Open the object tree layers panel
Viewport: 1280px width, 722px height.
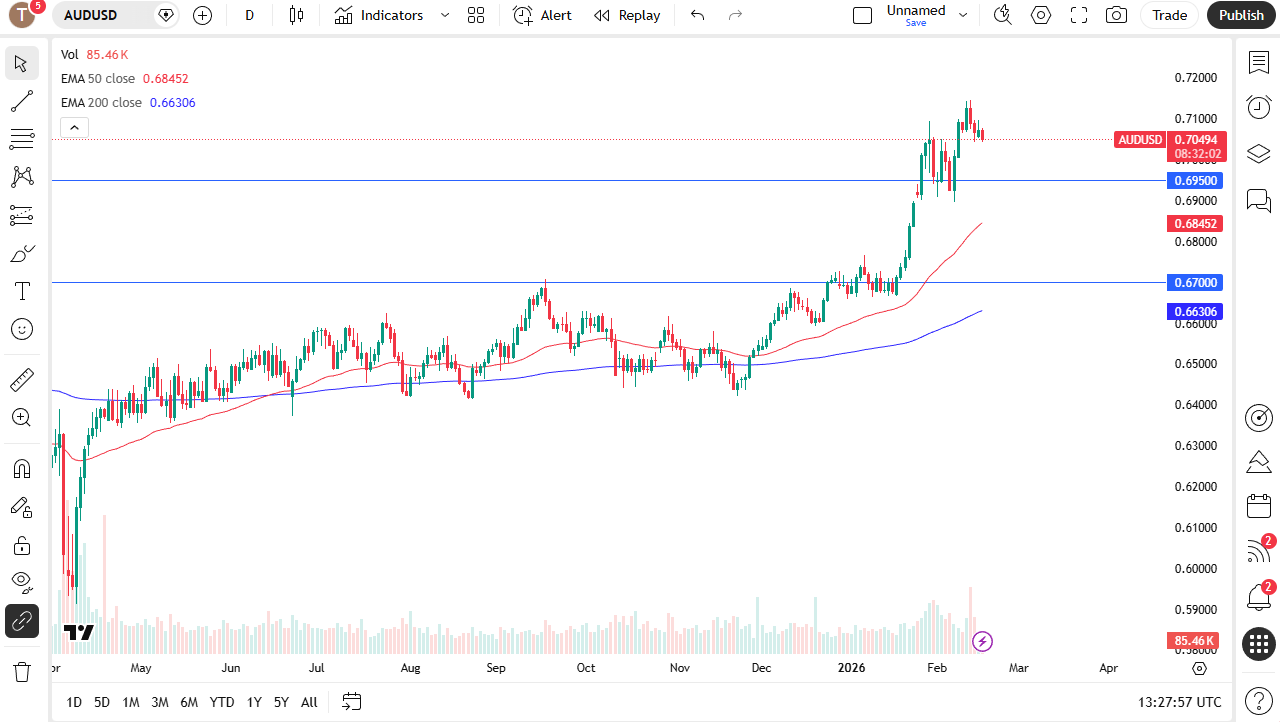(1259, 153)
